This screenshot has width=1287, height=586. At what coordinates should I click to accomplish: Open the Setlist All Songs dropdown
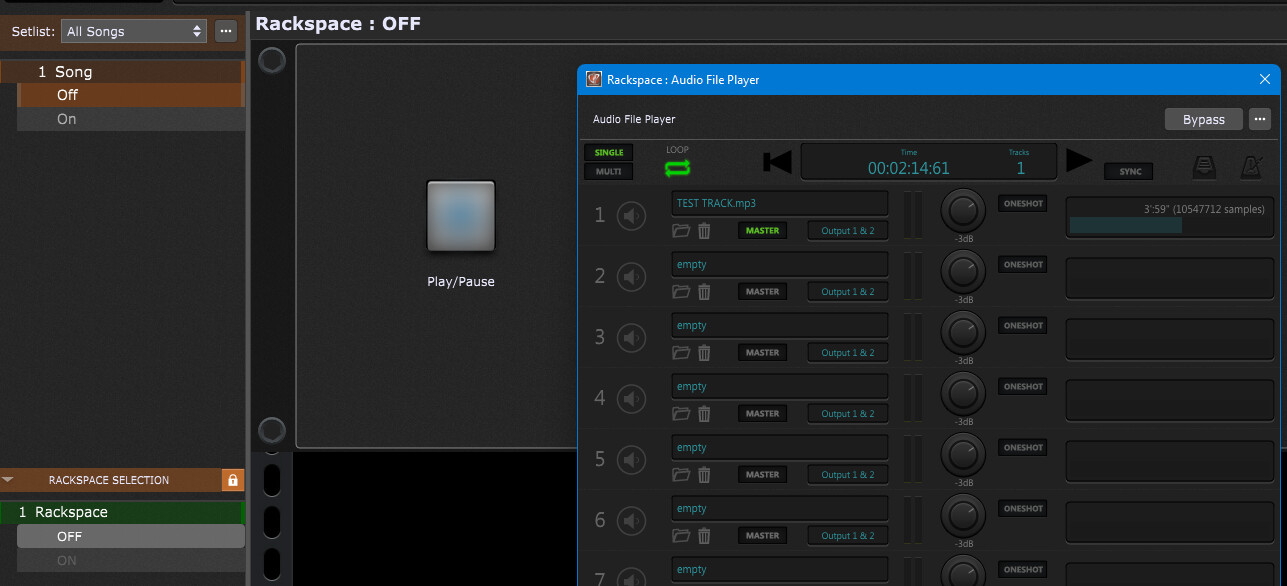click(134, 32)
